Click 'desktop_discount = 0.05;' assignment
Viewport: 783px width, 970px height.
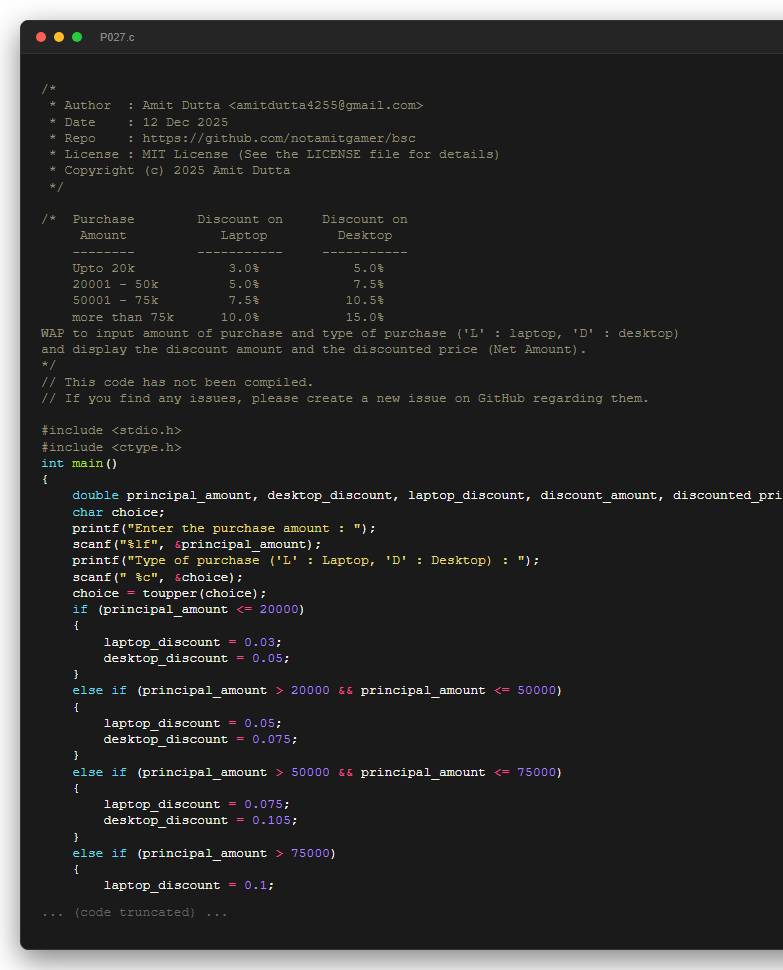197,658
